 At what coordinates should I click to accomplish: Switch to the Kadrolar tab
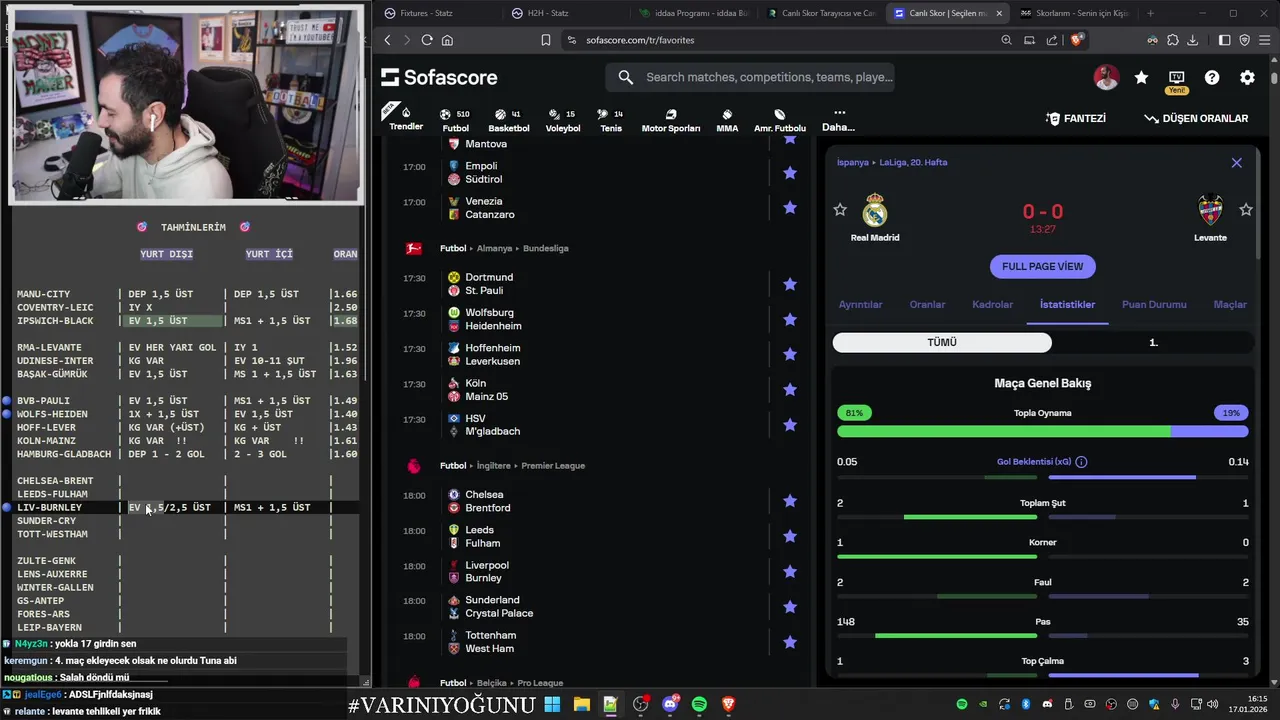point(992,305)
